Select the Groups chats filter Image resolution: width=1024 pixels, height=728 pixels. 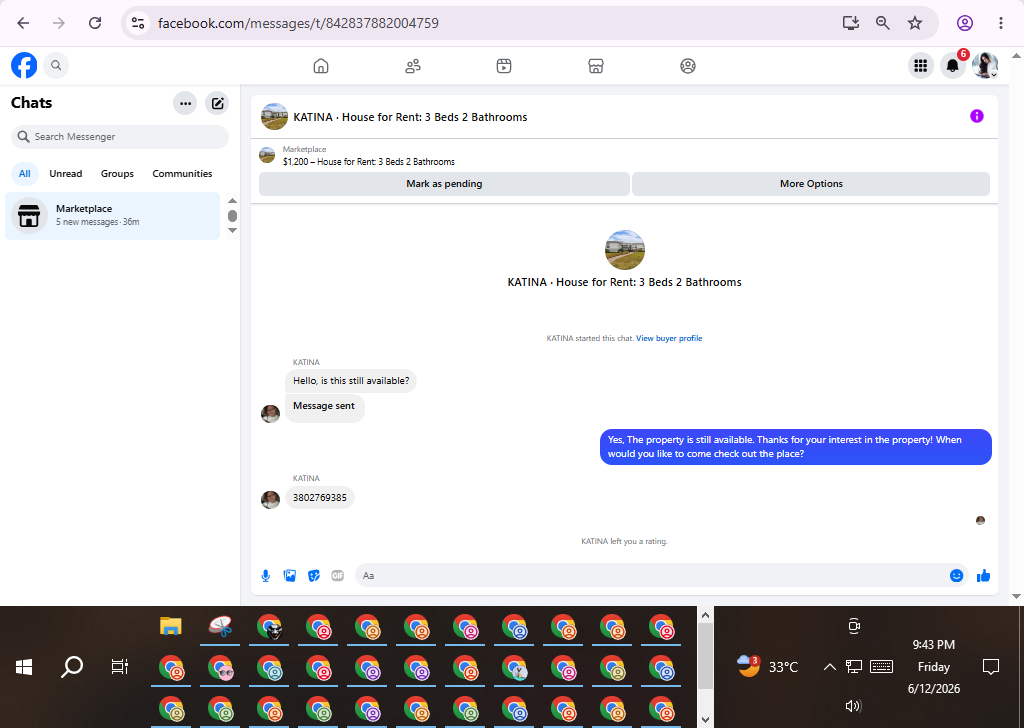click(118, 174)
